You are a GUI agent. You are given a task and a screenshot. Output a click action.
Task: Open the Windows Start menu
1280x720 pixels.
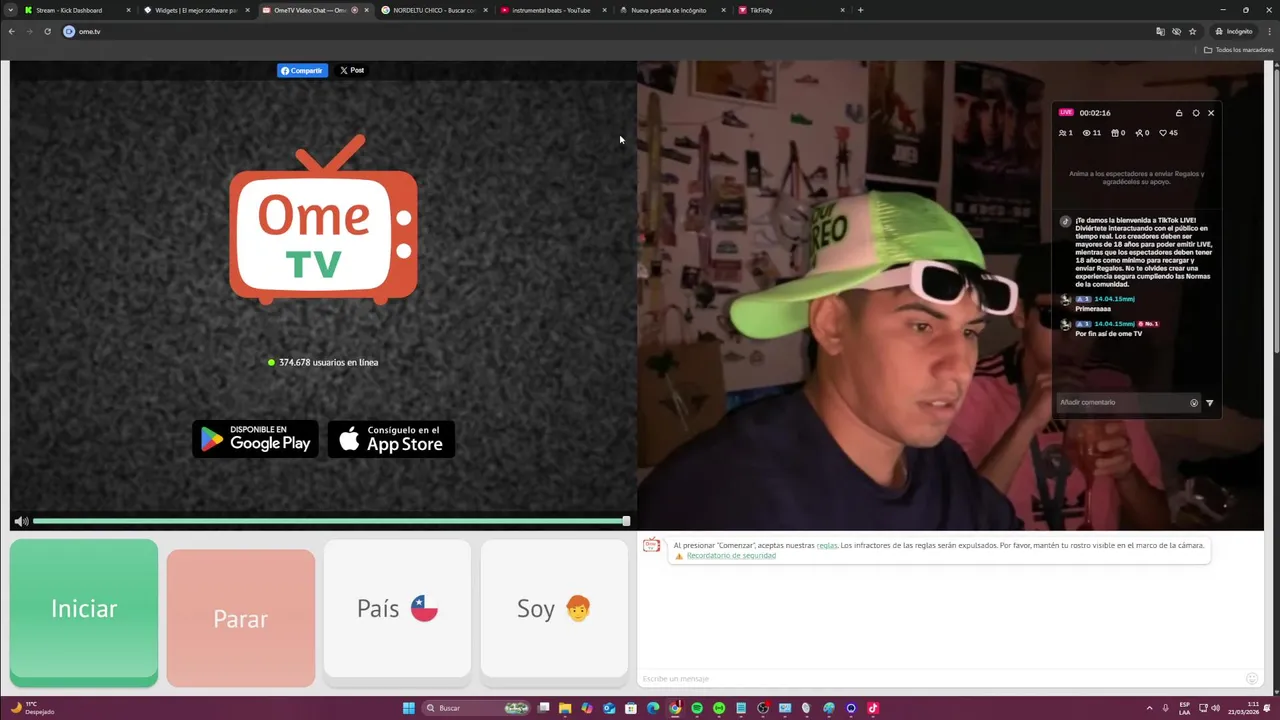409,708
